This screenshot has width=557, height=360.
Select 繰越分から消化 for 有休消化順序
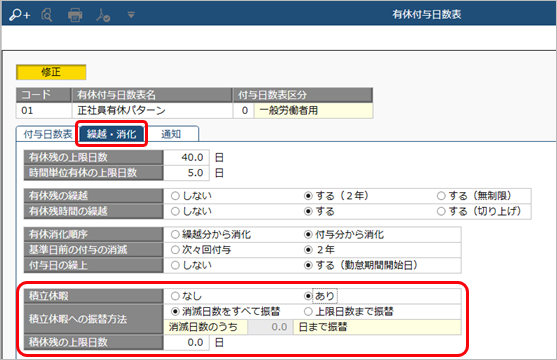click(x=175, y=235)
